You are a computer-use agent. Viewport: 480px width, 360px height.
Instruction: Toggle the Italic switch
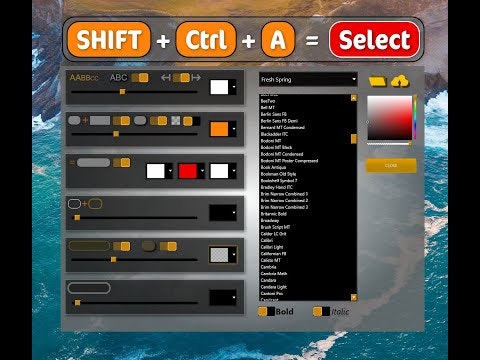click(x=321, y=312)
